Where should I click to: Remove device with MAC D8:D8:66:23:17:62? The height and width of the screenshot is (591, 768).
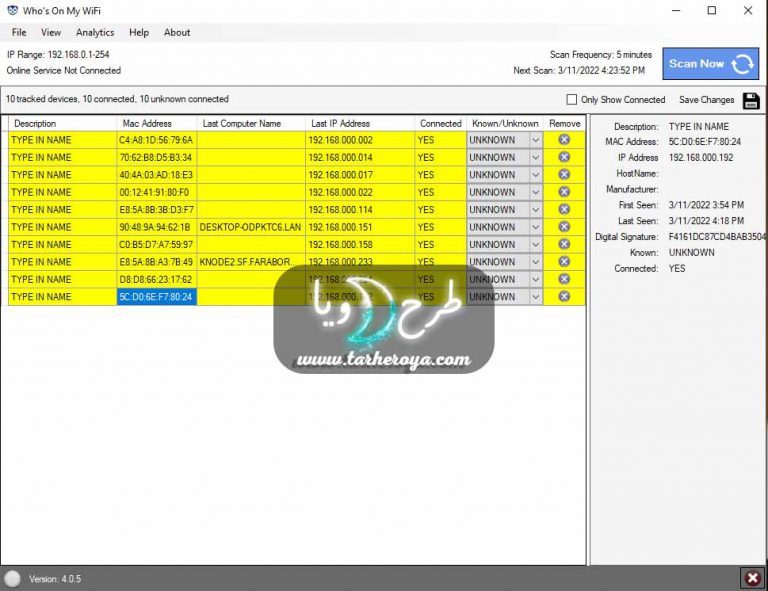click(x=564, y=279)
